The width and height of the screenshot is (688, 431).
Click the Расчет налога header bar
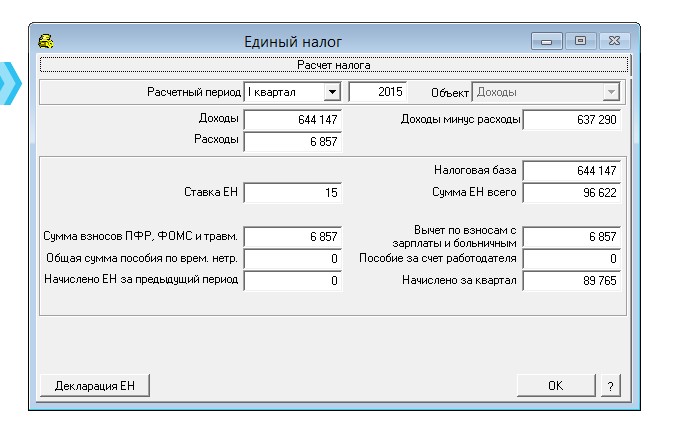click(x=333, y=65)
